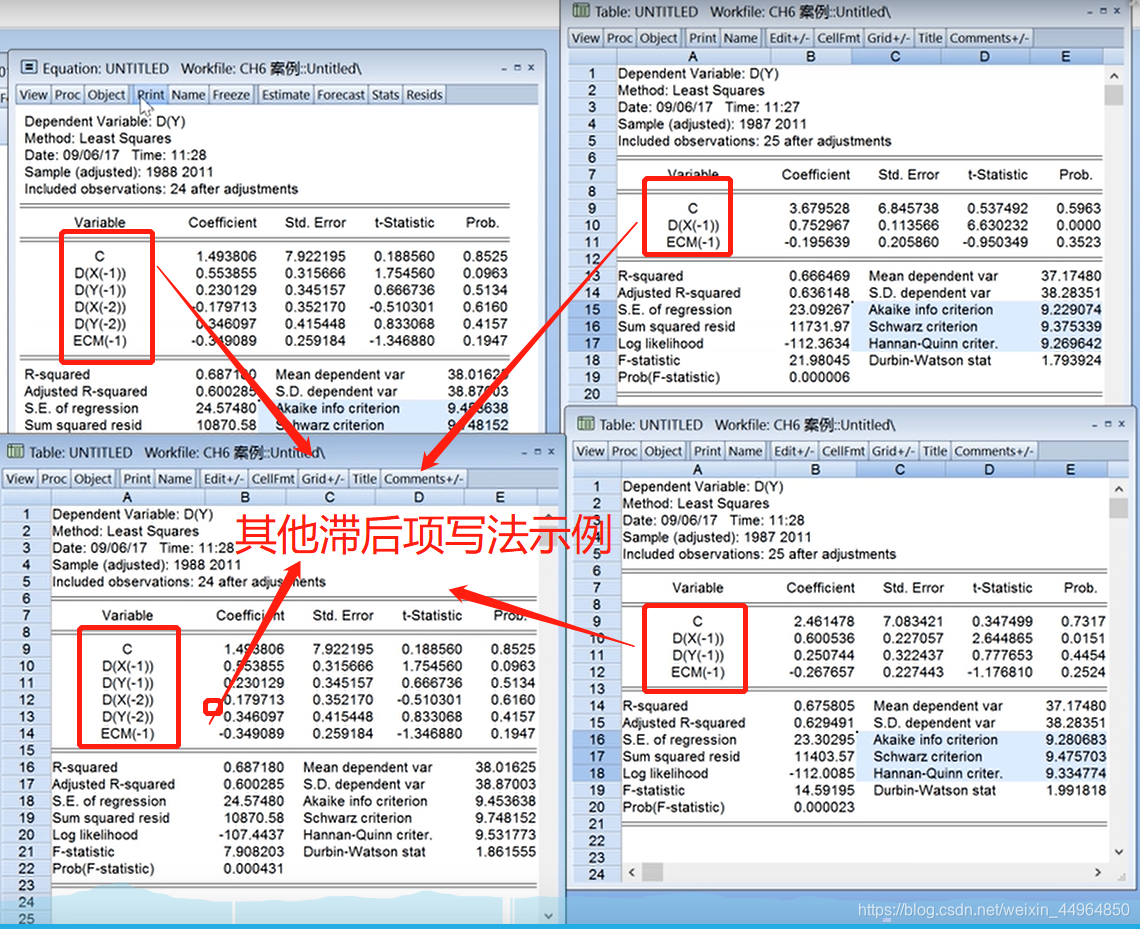
Task: Click Print in bottom-right Table window
Action: coord(707,451)
